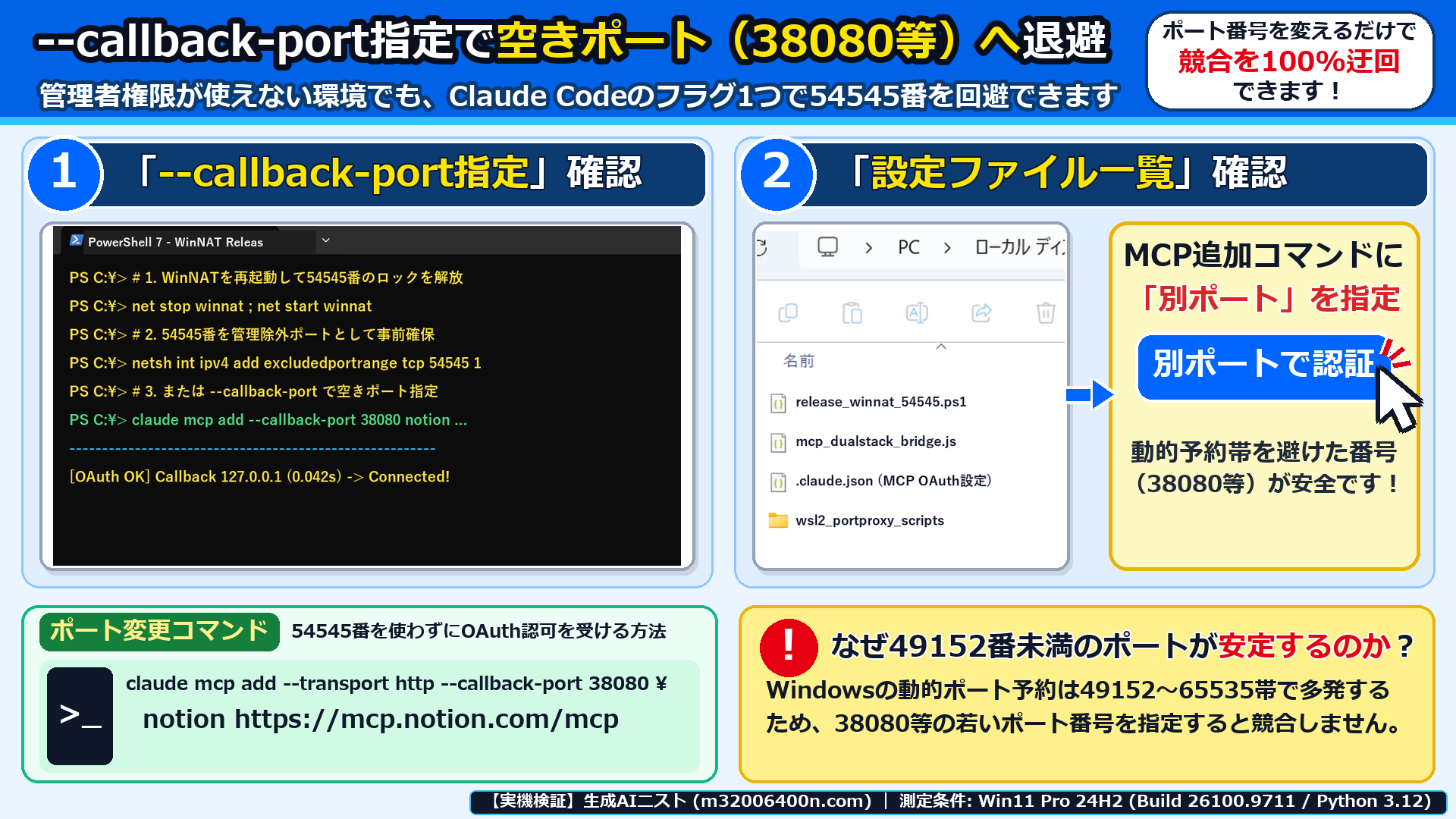Click the Paste icon in Explorer toolbar
This screenshot has height=819, width=1456.
click(x=852, y=312)
